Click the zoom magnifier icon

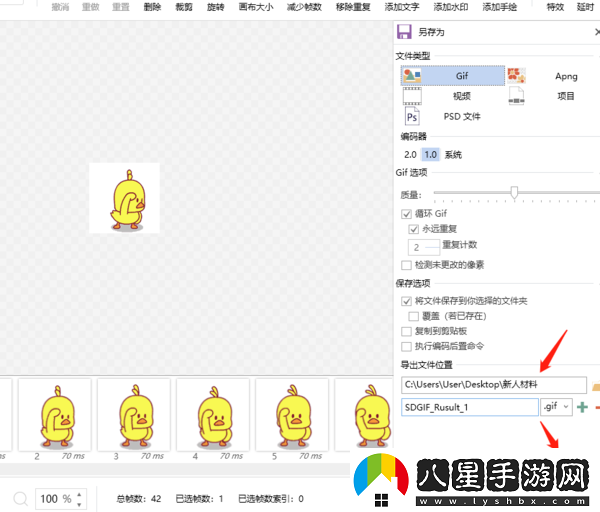20,499
